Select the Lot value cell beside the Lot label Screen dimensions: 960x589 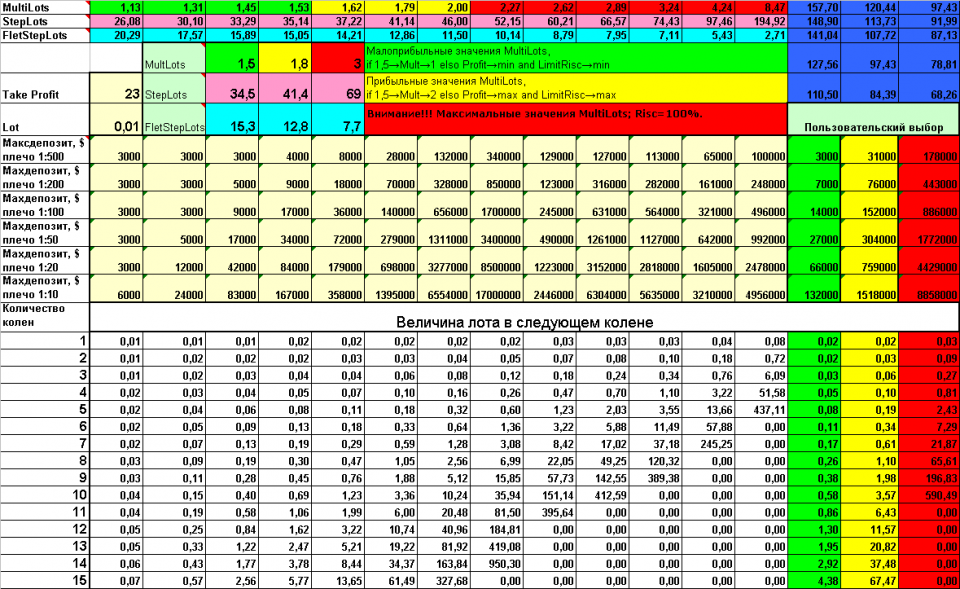[116, 119]
